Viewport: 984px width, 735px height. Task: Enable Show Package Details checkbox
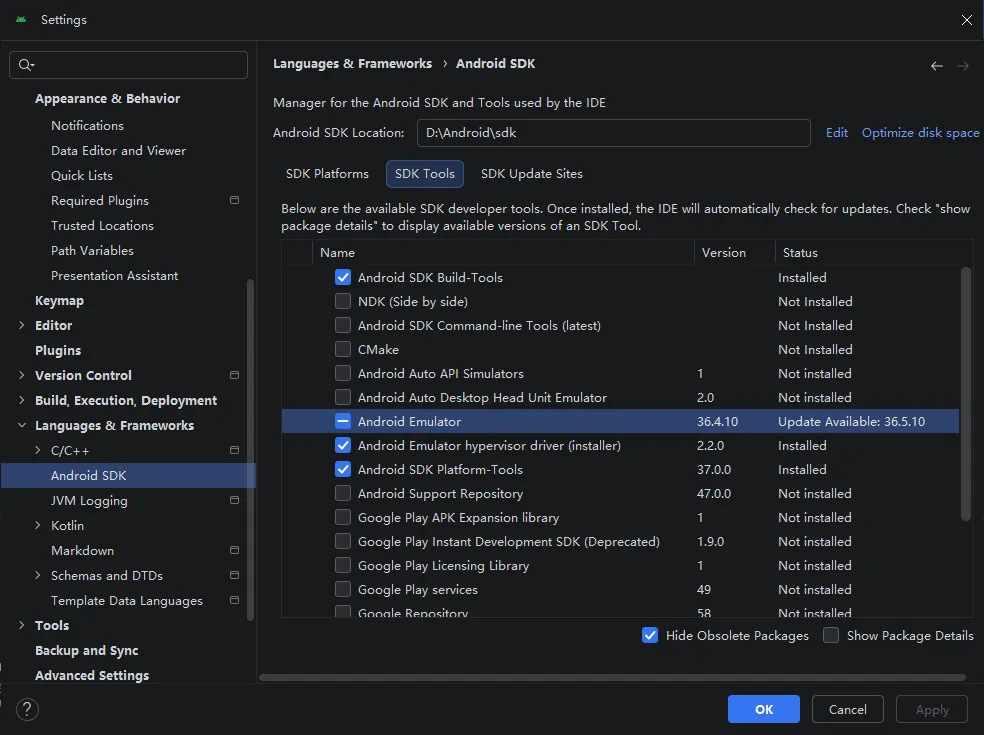(x=831, y=635)
